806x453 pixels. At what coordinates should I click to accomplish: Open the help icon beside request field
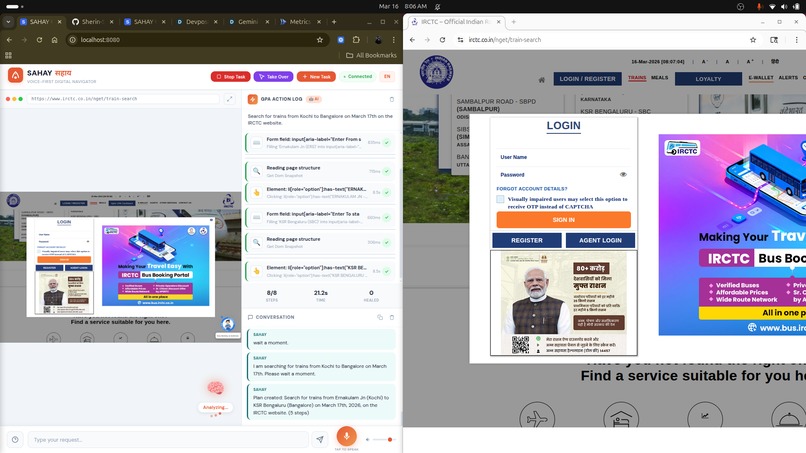(x=15, y=440)
